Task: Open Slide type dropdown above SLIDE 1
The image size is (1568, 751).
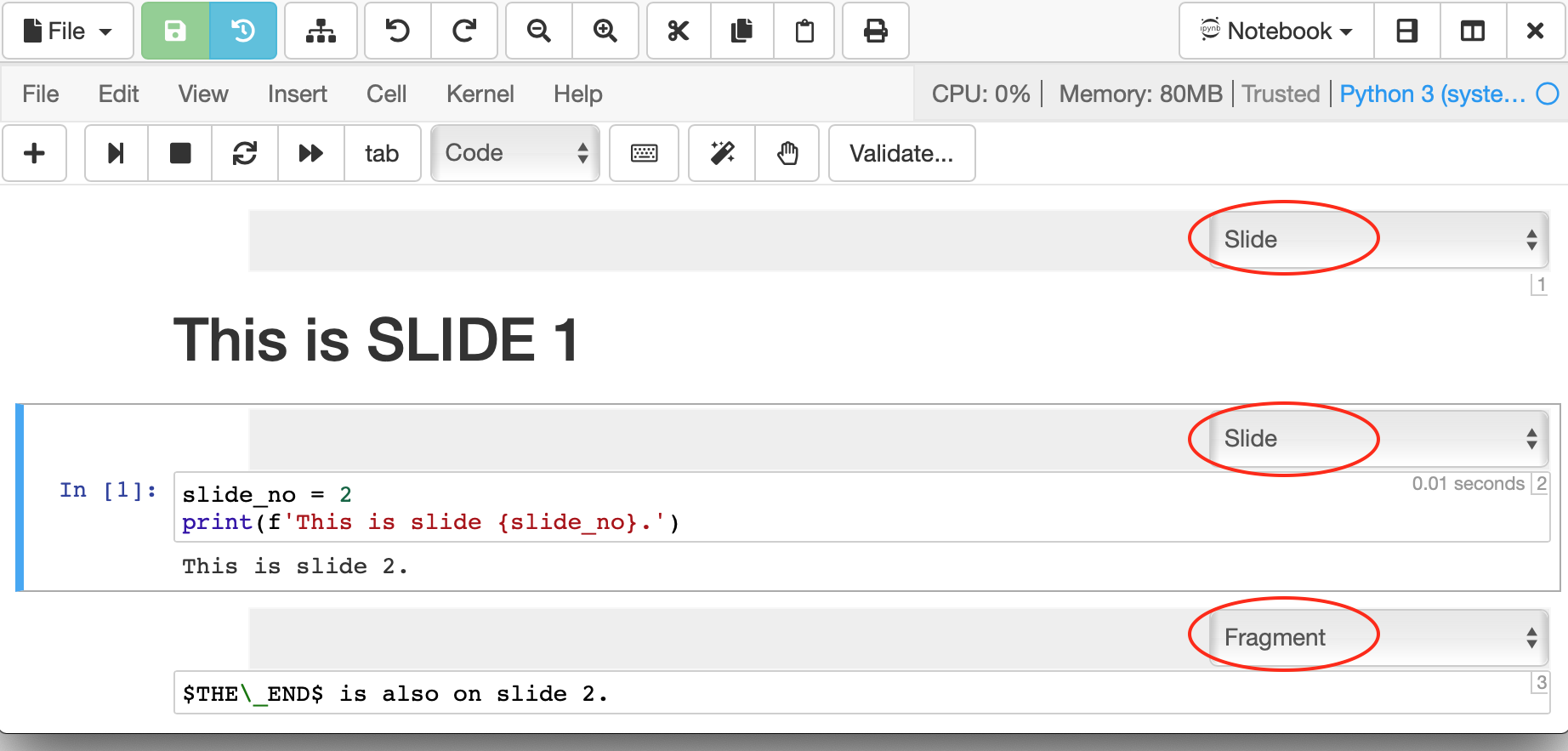Action: (x=1378, y=240)
